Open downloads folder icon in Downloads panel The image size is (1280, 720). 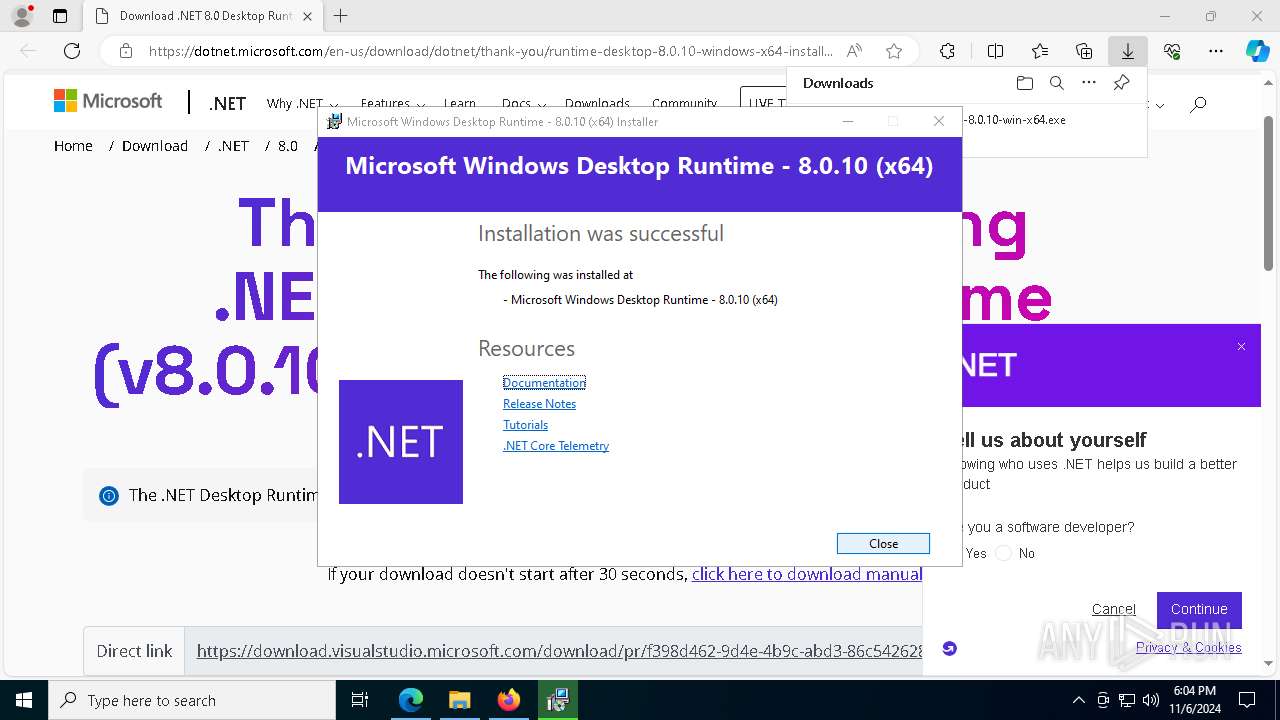click(x=1024, y=83)
